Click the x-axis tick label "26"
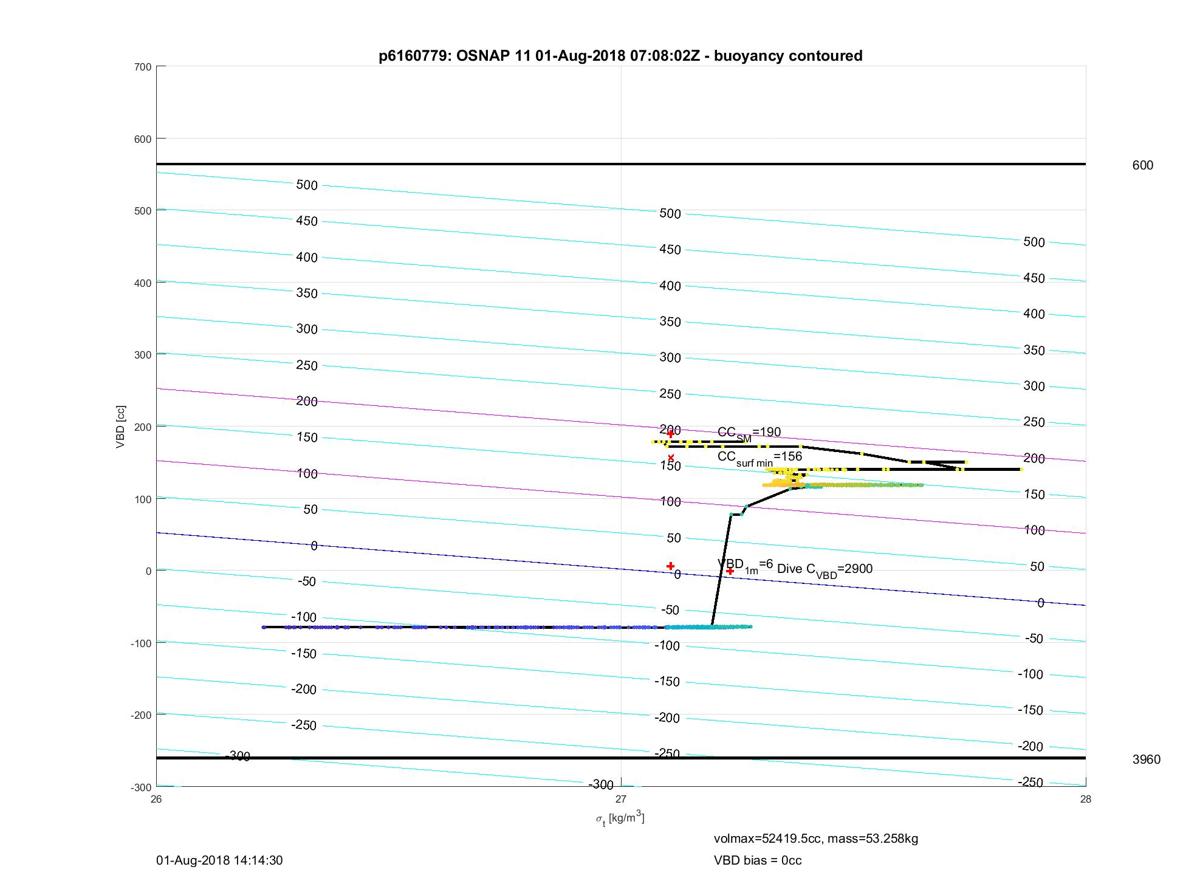 tap(156, 798)
